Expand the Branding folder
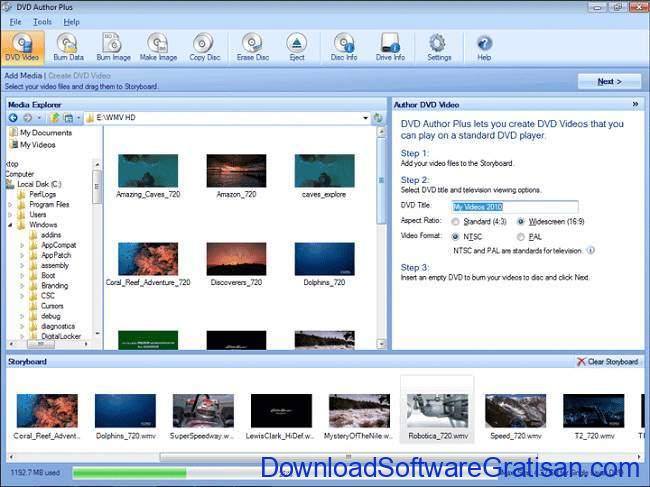 pos(22,286)
